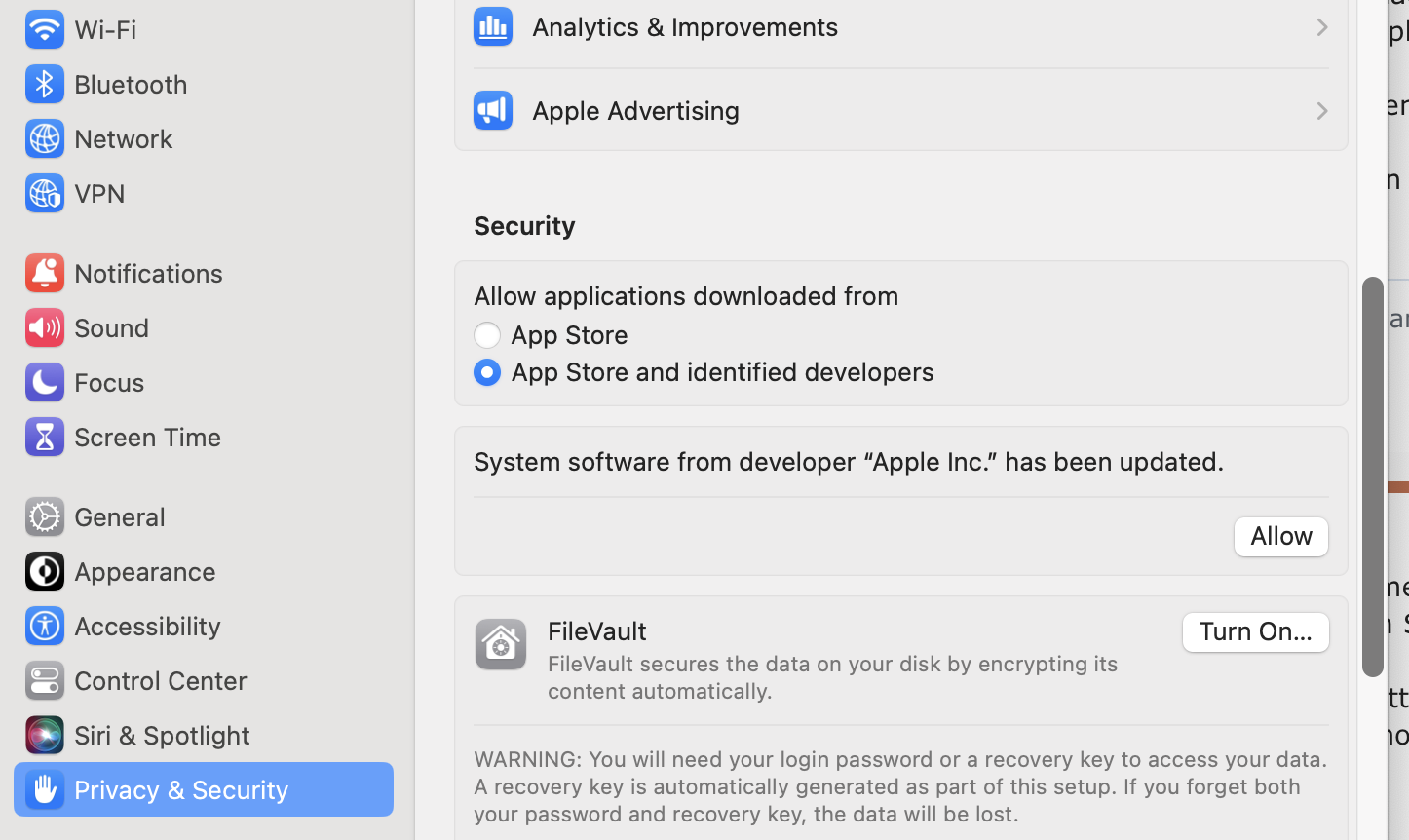Viewport: 1409px width, 840px height.
Task: Click the Accessibility icon in sidebar
Action: pos(44,626)
